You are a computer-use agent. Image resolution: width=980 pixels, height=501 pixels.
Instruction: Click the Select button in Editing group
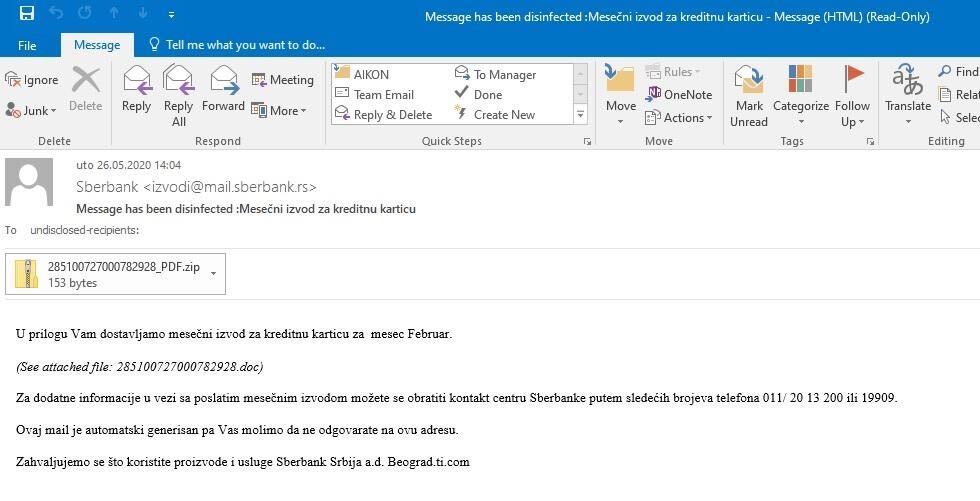[x=959, y=117]
